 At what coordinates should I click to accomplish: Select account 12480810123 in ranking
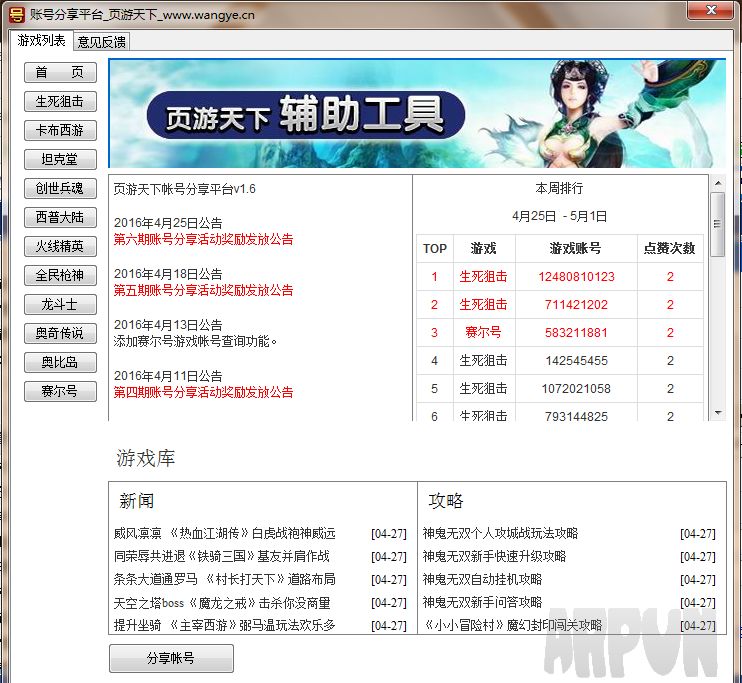point(576,277)
